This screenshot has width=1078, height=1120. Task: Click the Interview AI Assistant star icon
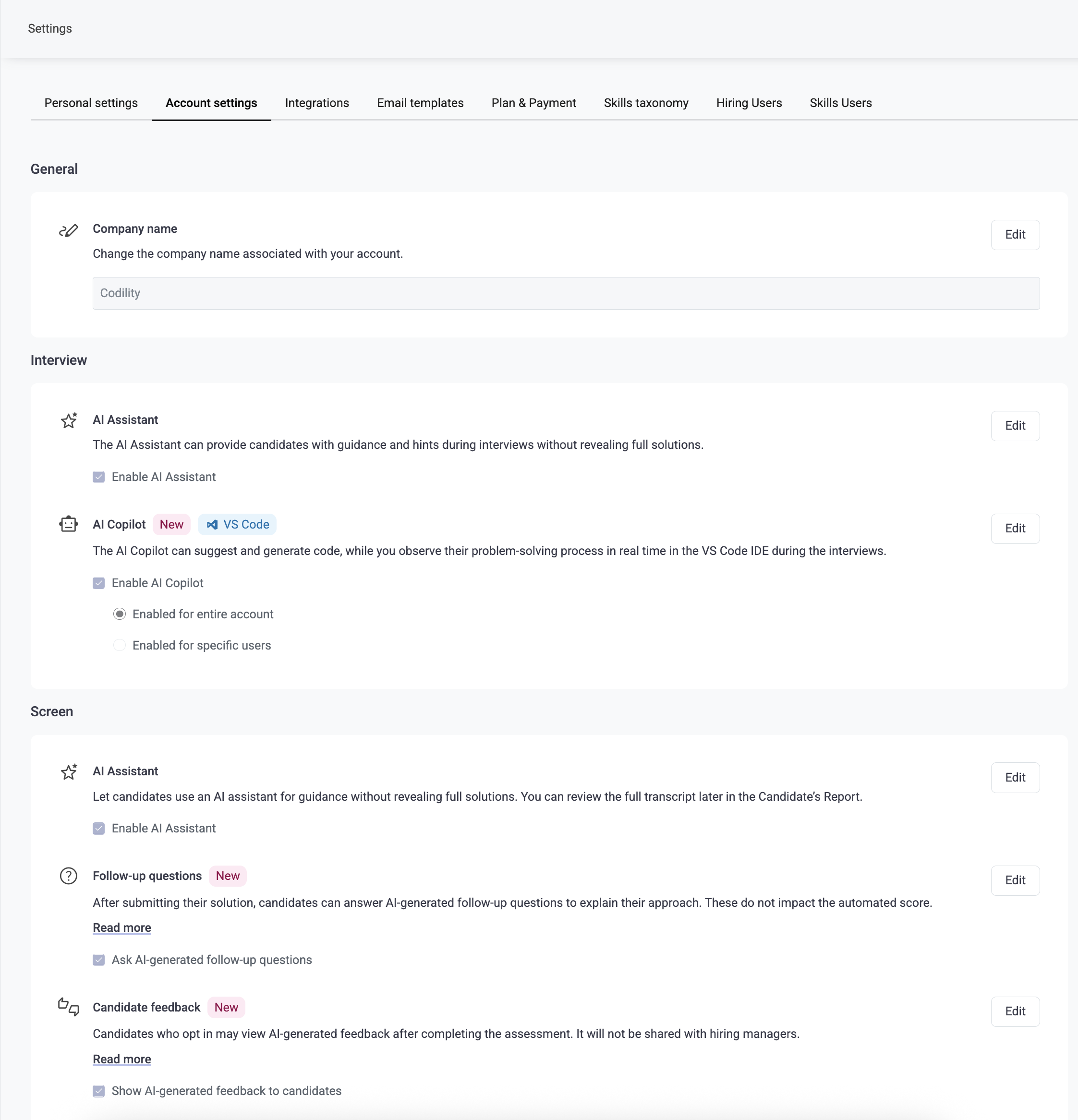pyautogui.click(x=69, y=421)
